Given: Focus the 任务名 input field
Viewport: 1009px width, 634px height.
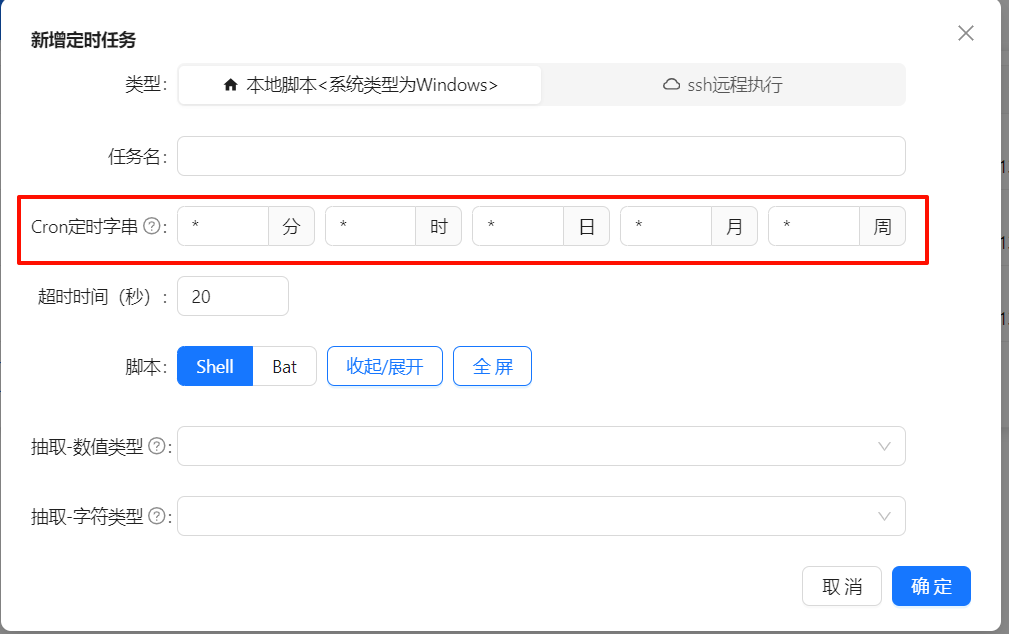Looking at the screenshot, I should coord(541,156).
